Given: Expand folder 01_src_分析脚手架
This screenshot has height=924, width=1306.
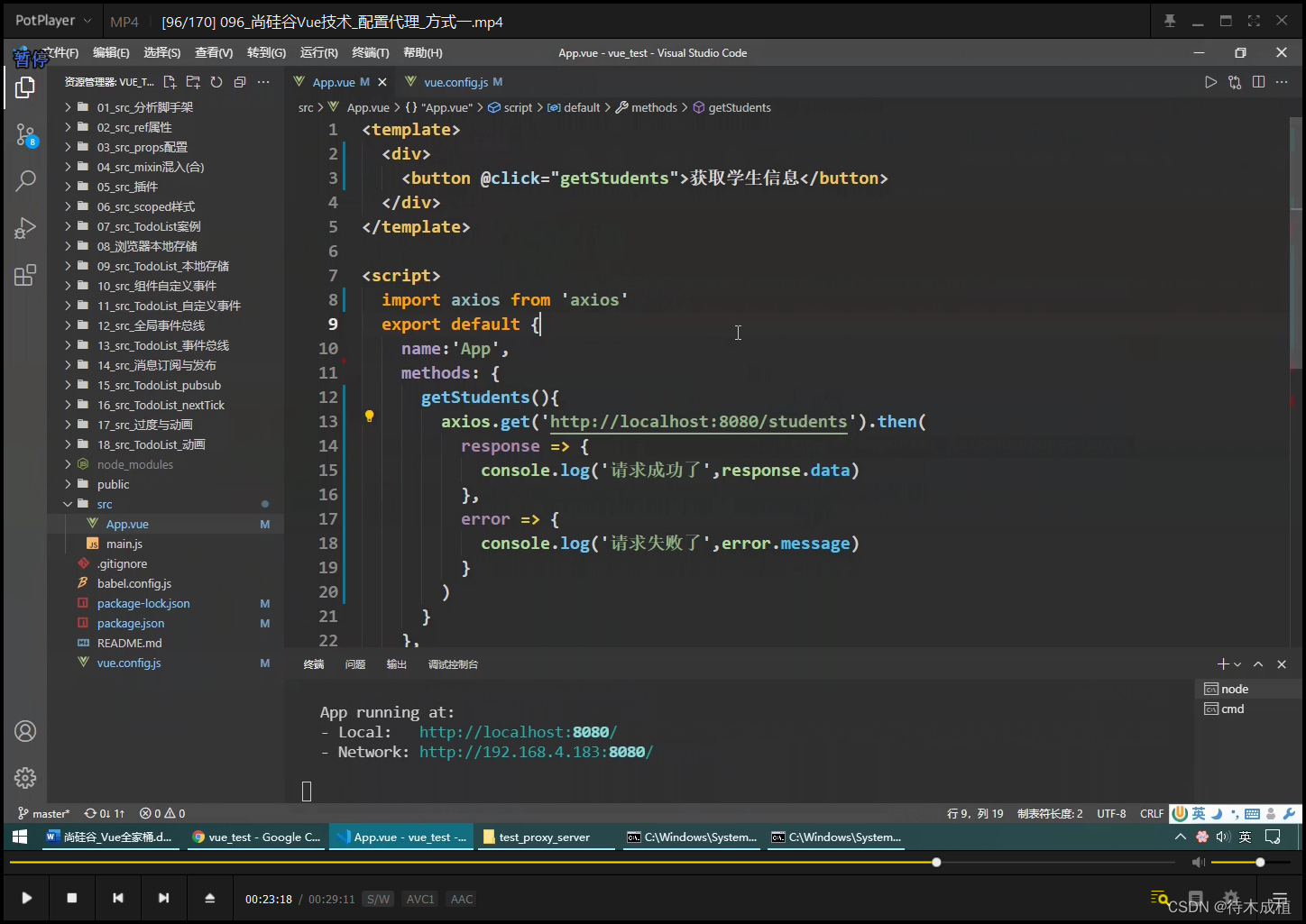Looking at the screenshot, I should pyautogui.click(x=145, y=107).
